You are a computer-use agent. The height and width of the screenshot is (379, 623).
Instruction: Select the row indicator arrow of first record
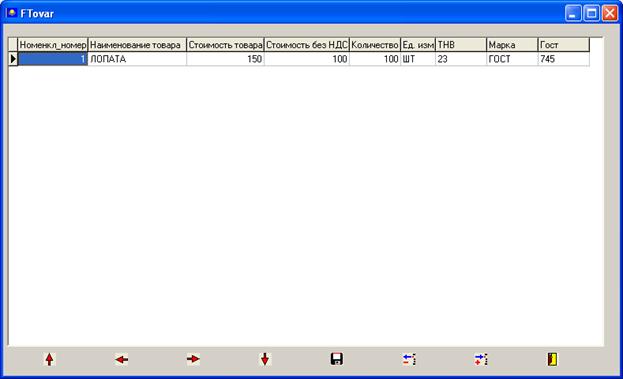pos(13,59)
